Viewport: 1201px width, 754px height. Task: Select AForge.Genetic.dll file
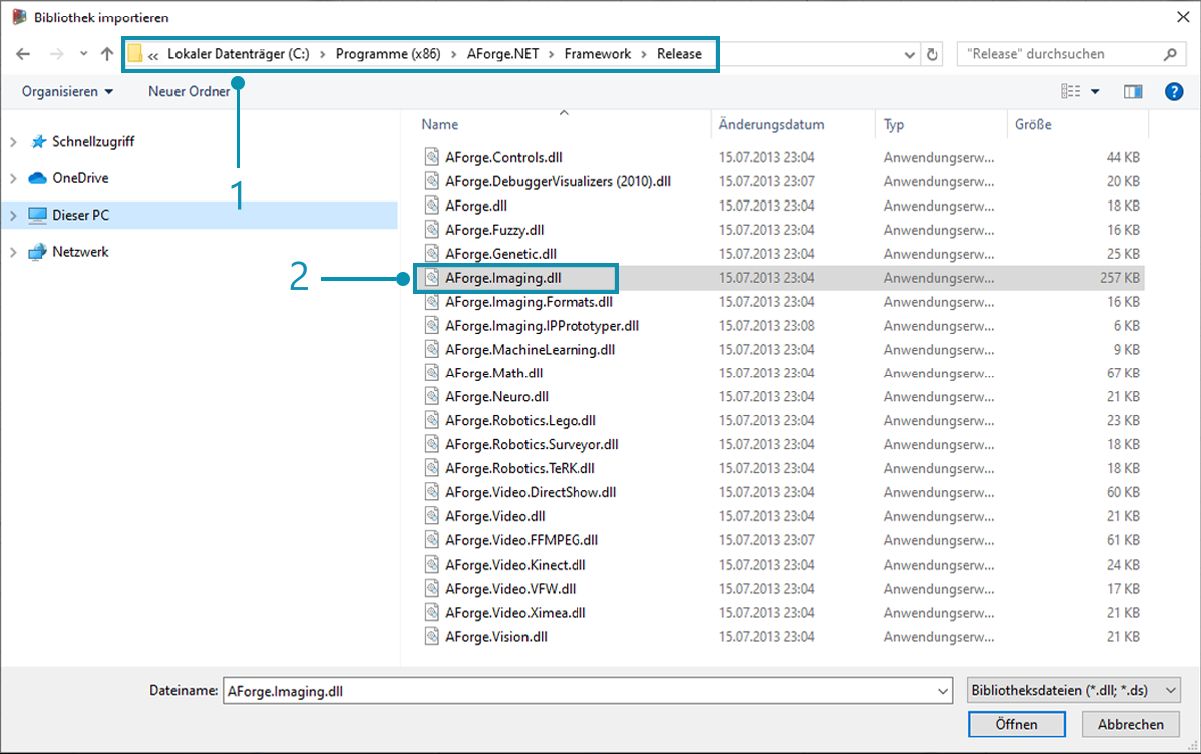501,253
